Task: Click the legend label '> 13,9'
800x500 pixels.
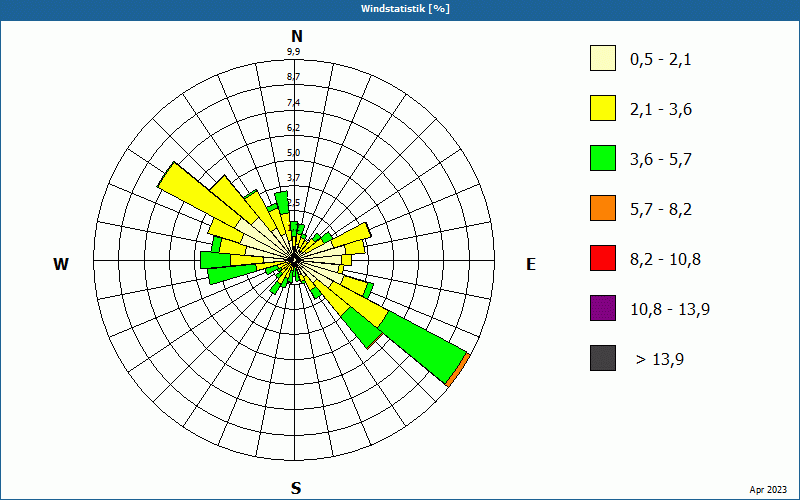Action: [660, 360]
